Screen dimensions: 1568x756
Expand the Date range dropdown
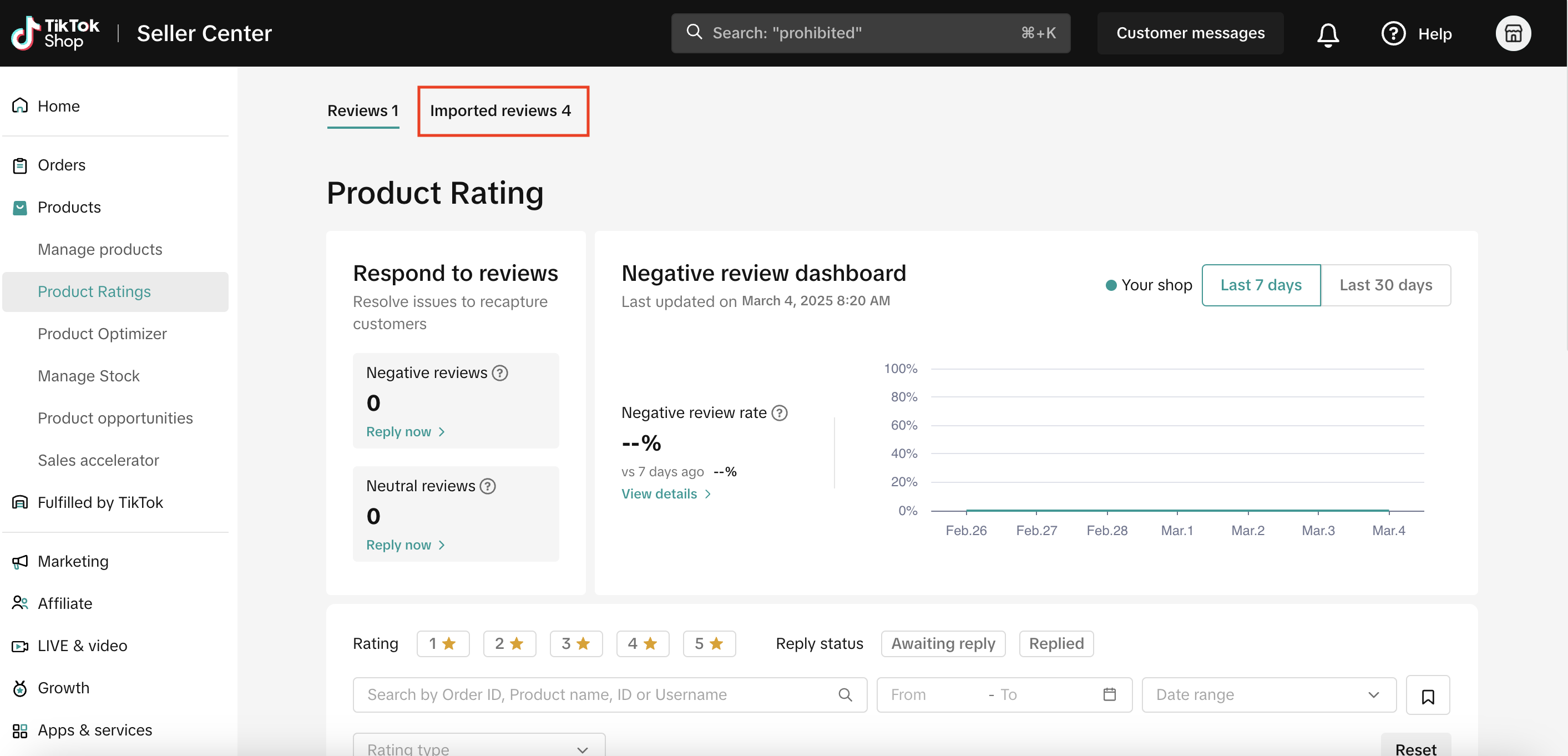tap(1268, 694)
